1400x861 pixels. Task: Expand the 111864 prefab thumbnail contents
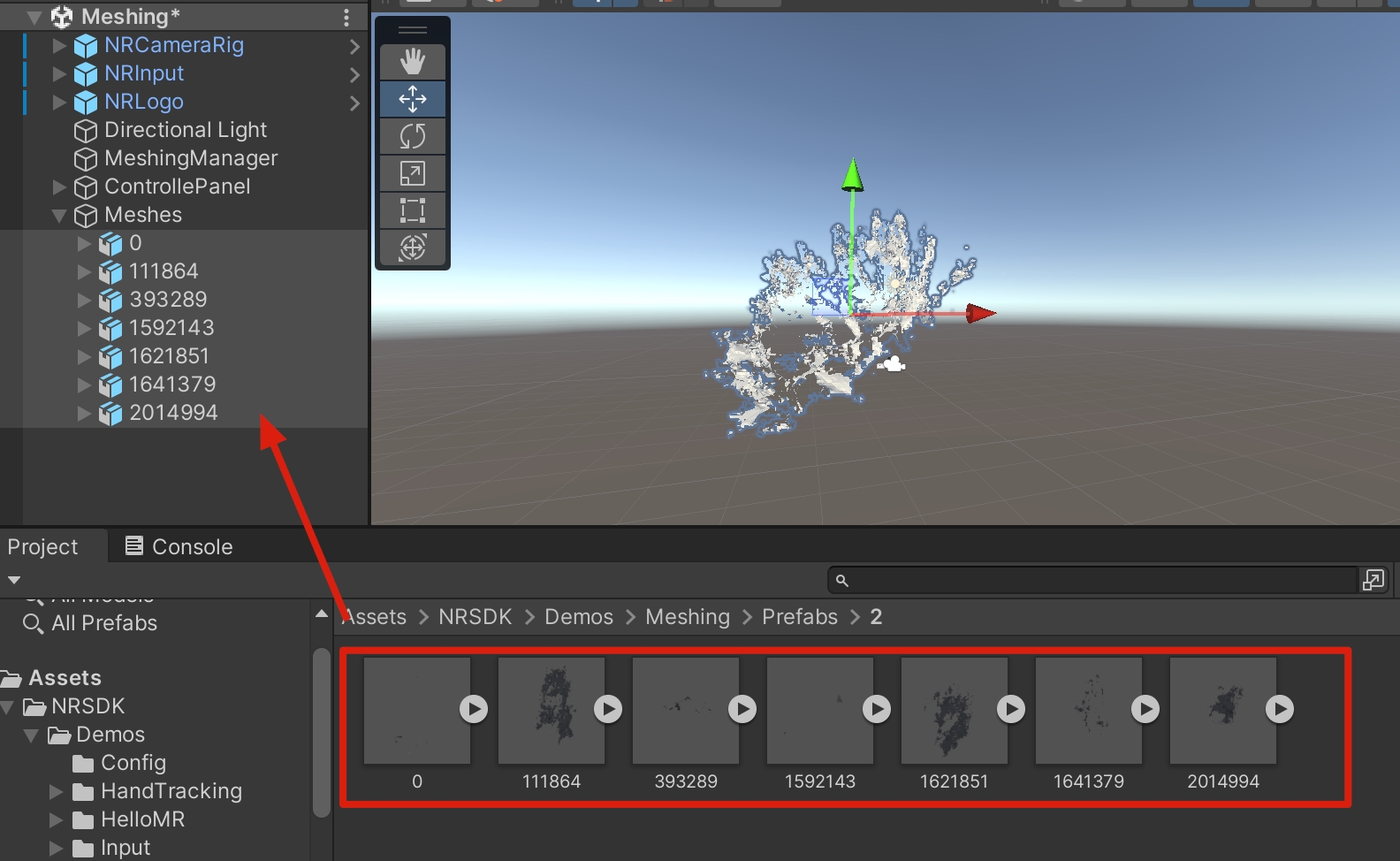pyautogui.click(x=607, y=709)
